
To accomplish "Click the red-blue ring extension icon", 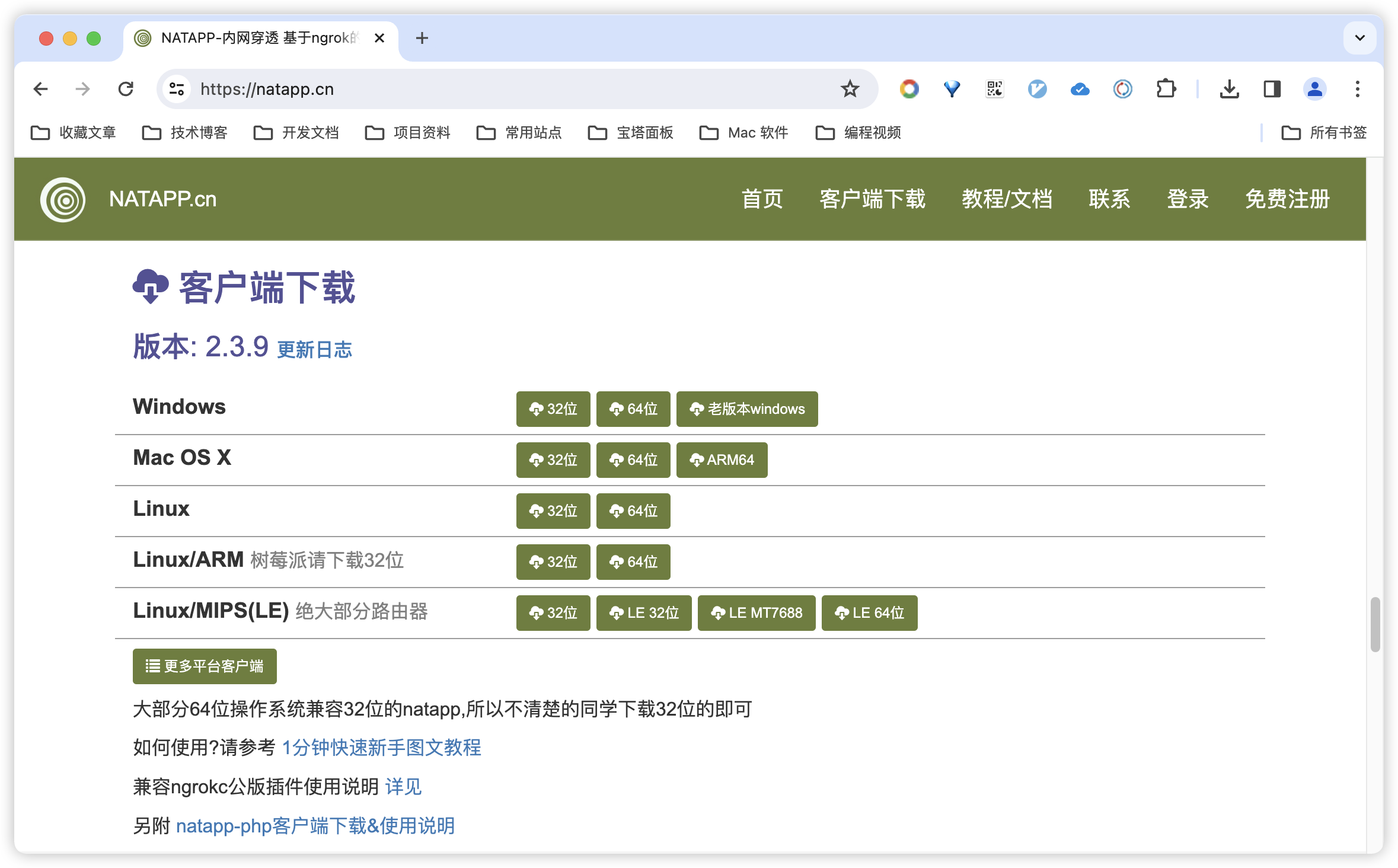I will [1122, 89].
